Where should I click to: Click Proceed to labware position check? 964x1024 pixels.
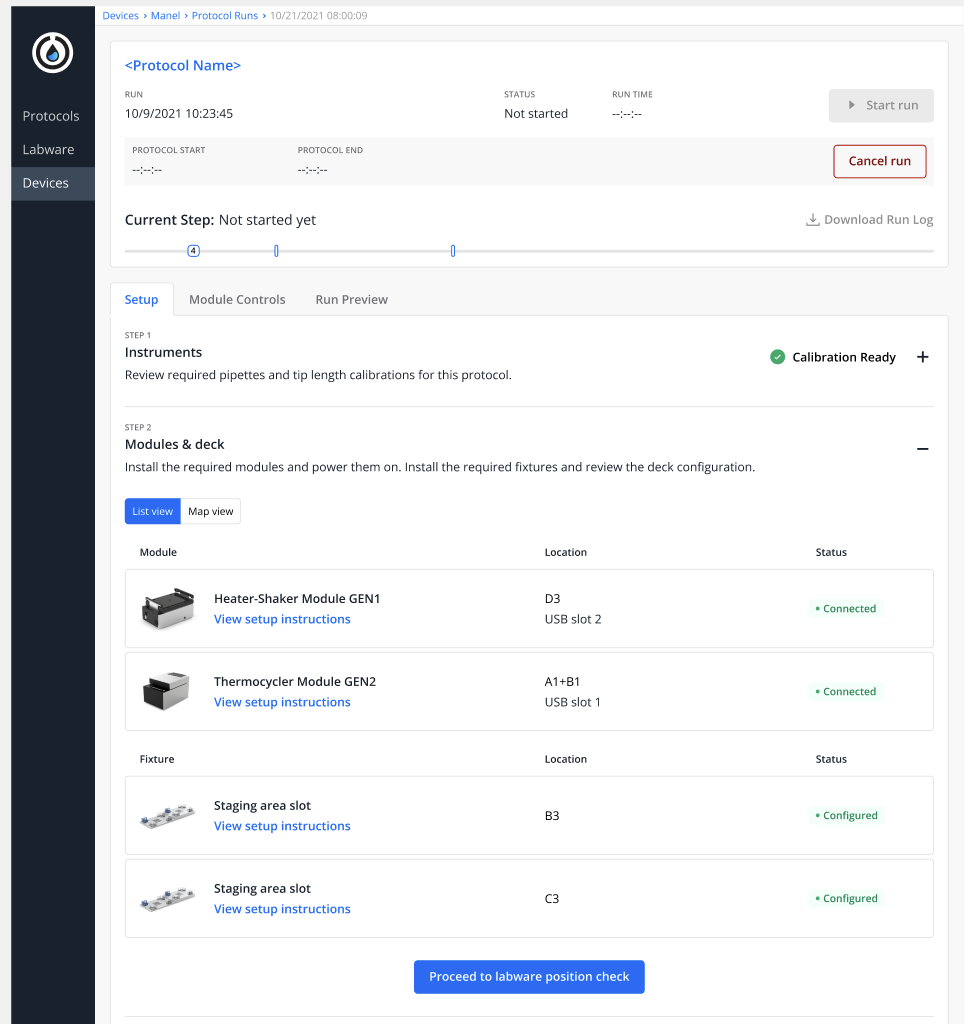point(529,977)
